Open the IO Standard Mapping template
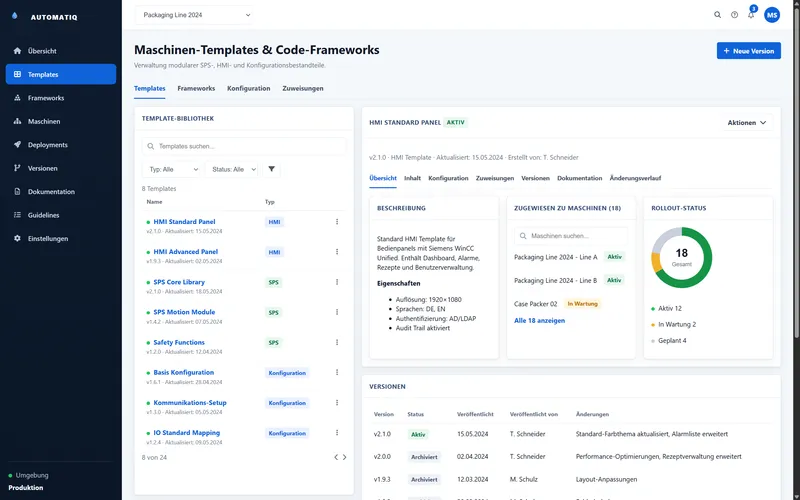Screen dimensions: 800x500 point(187,433)
